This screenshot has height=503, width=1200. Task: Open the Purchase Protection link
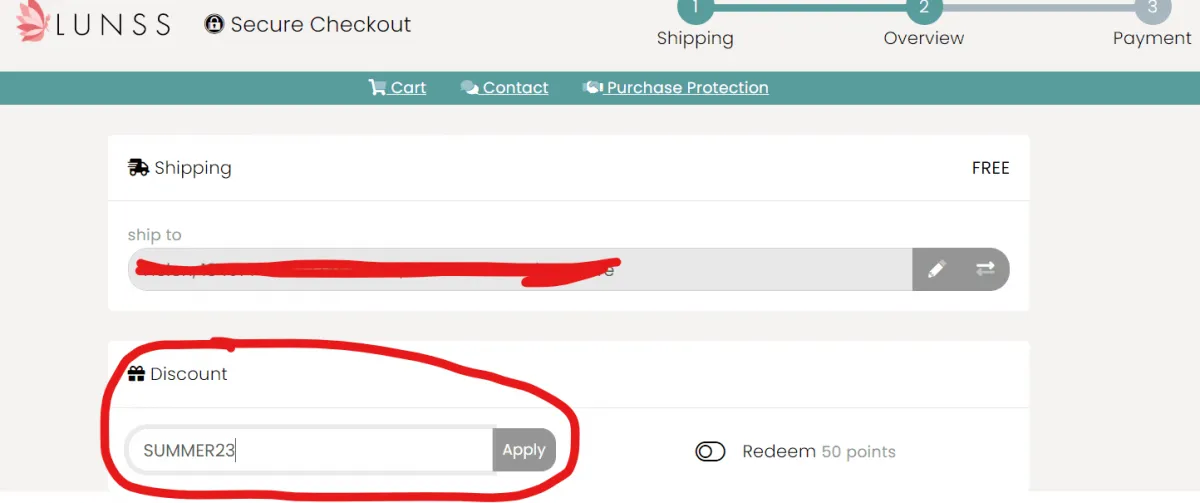687,88
